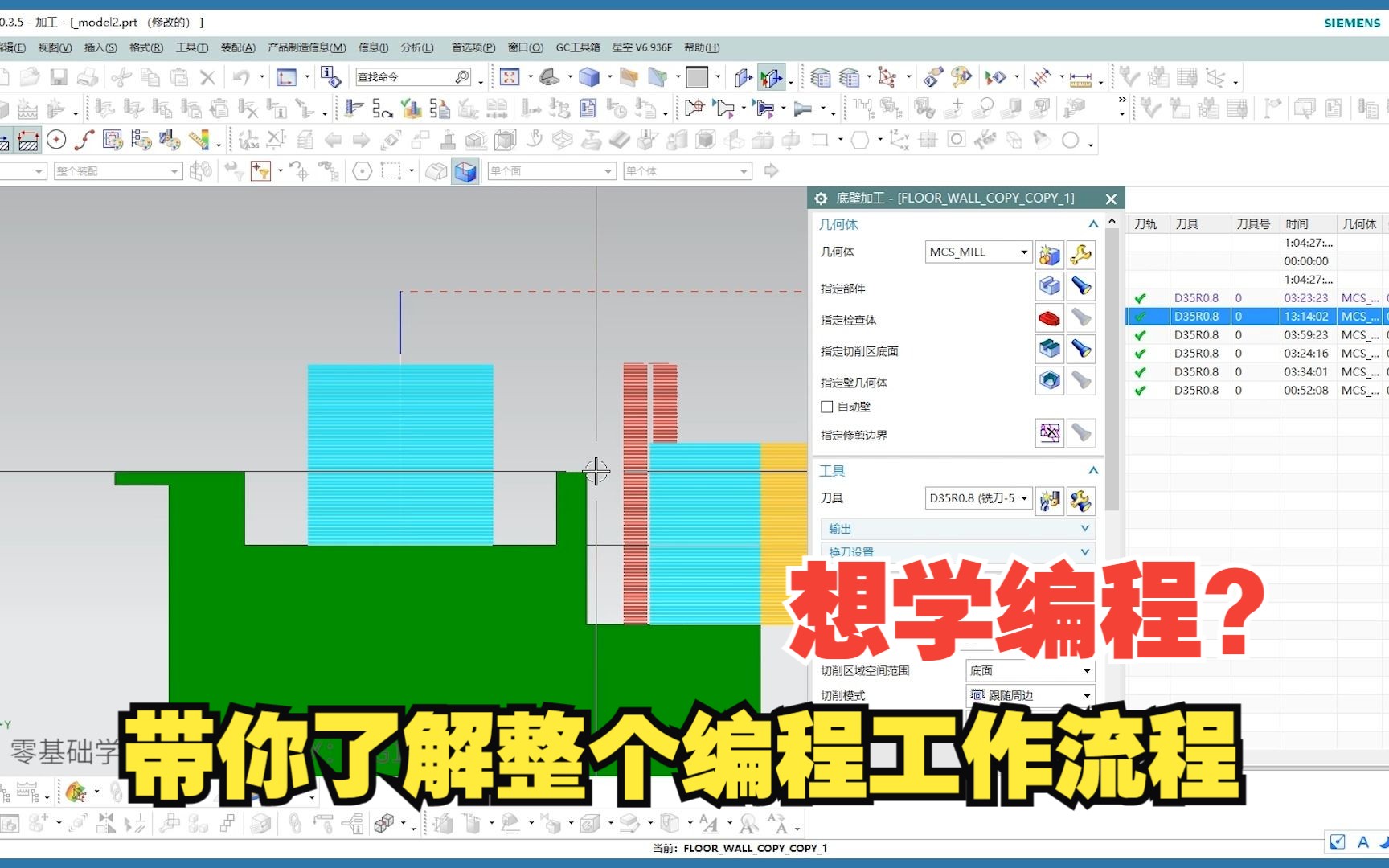The width and height of the screenshot is (1389, 868).
Task: Select the 指定切削区底面 icon
Action: (x=1049, y=349)
